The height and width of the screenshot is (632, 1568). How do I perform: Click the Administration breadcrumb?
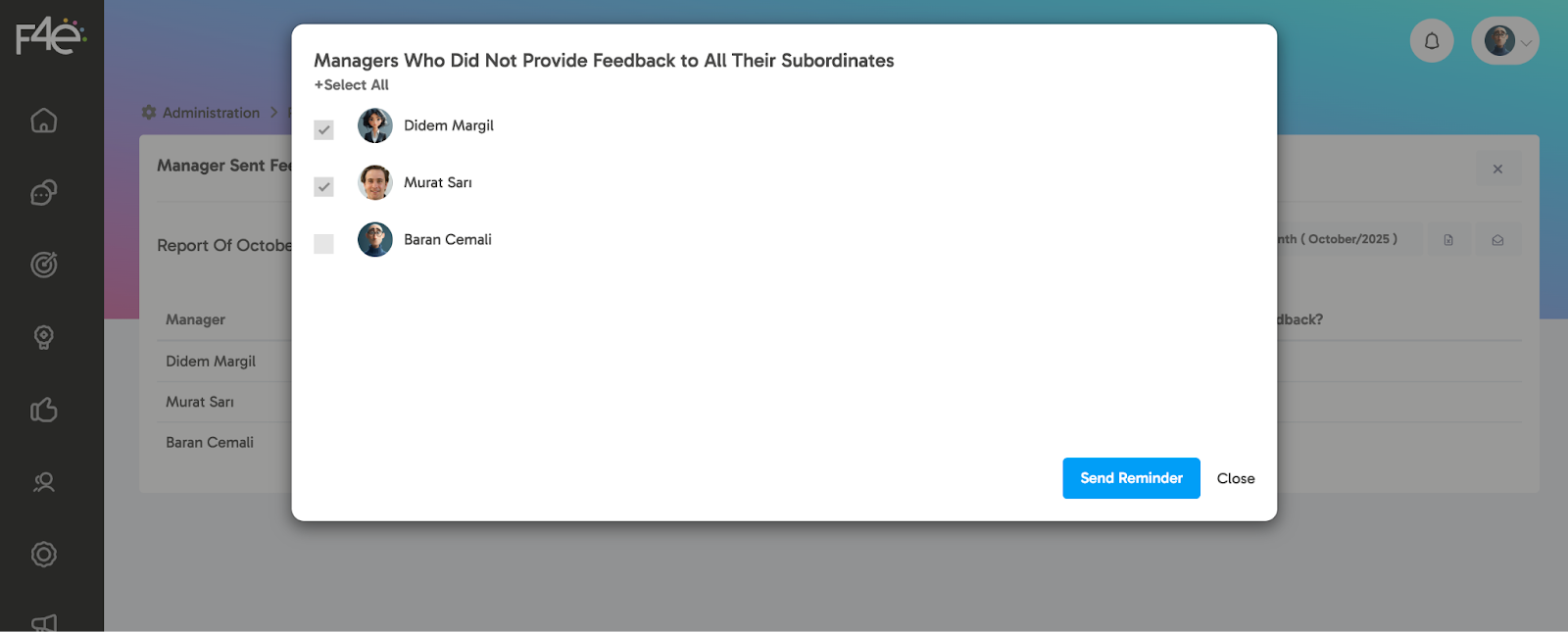click(x=211, y=113)
